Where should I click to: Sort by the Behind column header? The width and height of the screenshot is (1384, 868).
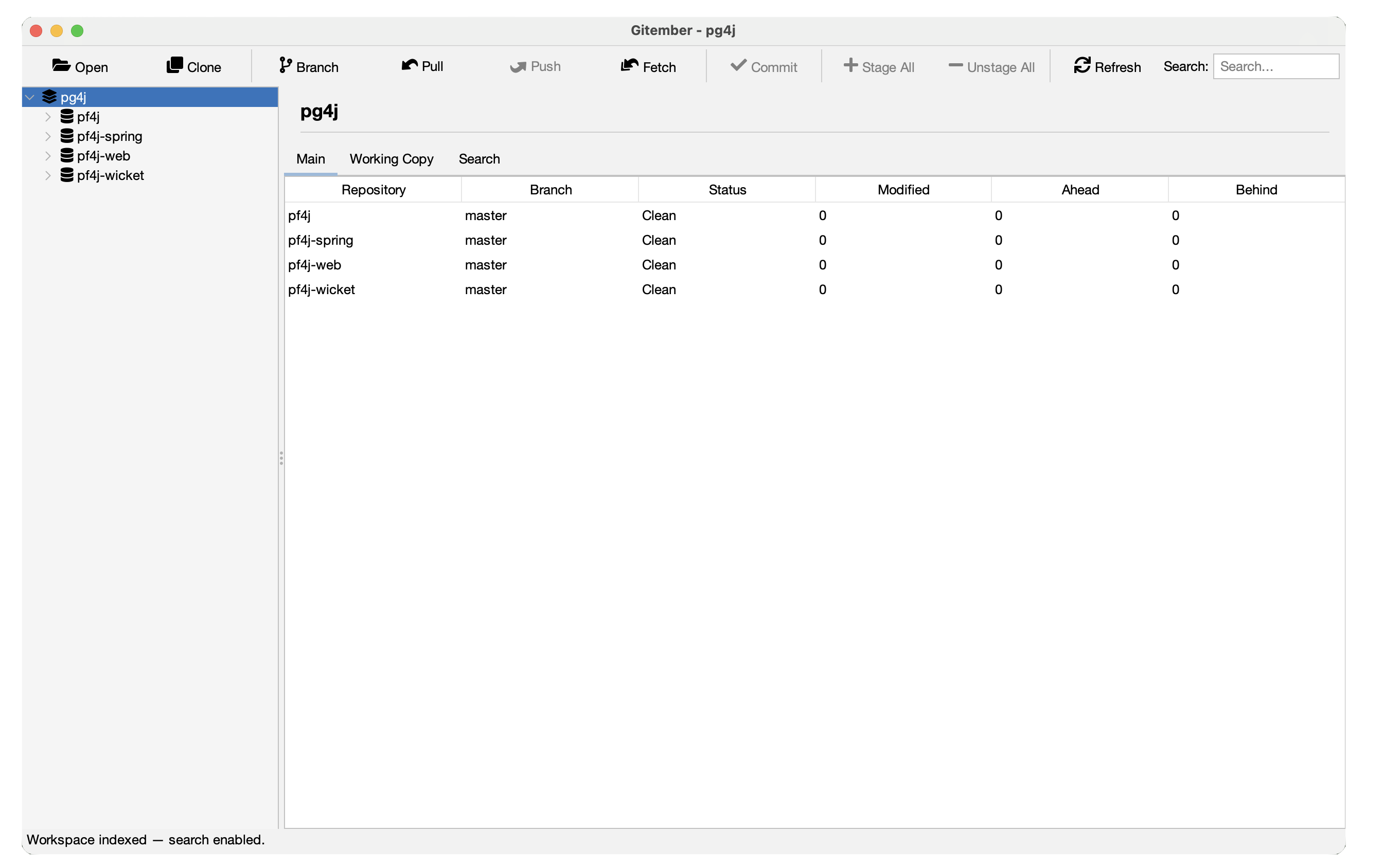1256,189
